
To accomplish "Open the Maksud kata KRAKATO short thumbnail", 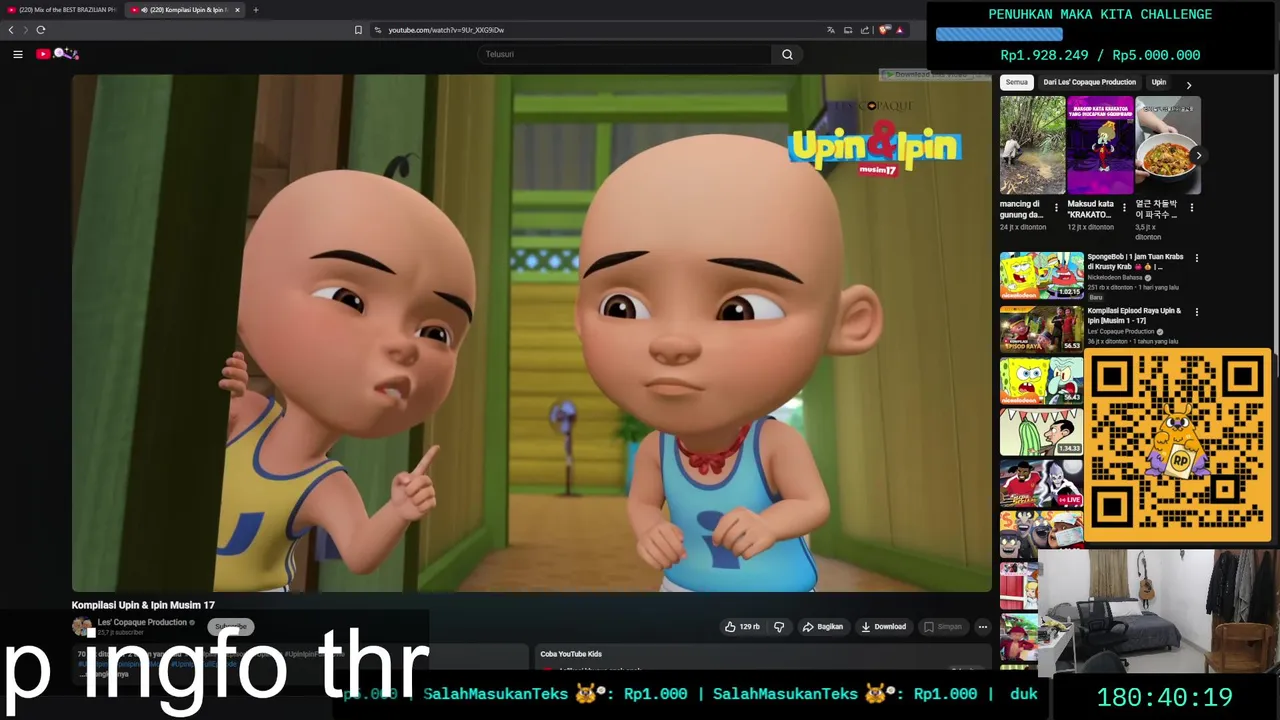I will click(x=1100, y=145).
